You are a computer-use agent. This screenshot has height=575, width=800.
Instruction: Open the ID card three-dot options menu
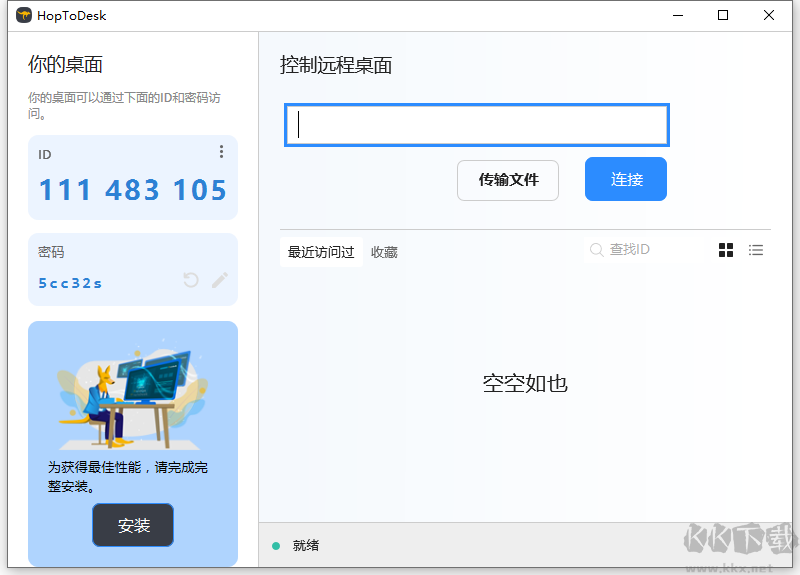(221, 152)
